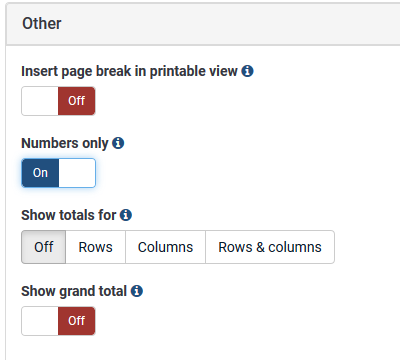This screenshot has height=360, width=400.
Task: Click blank side of page break switch
Action: pyautogui.click(x=40, y=101)
